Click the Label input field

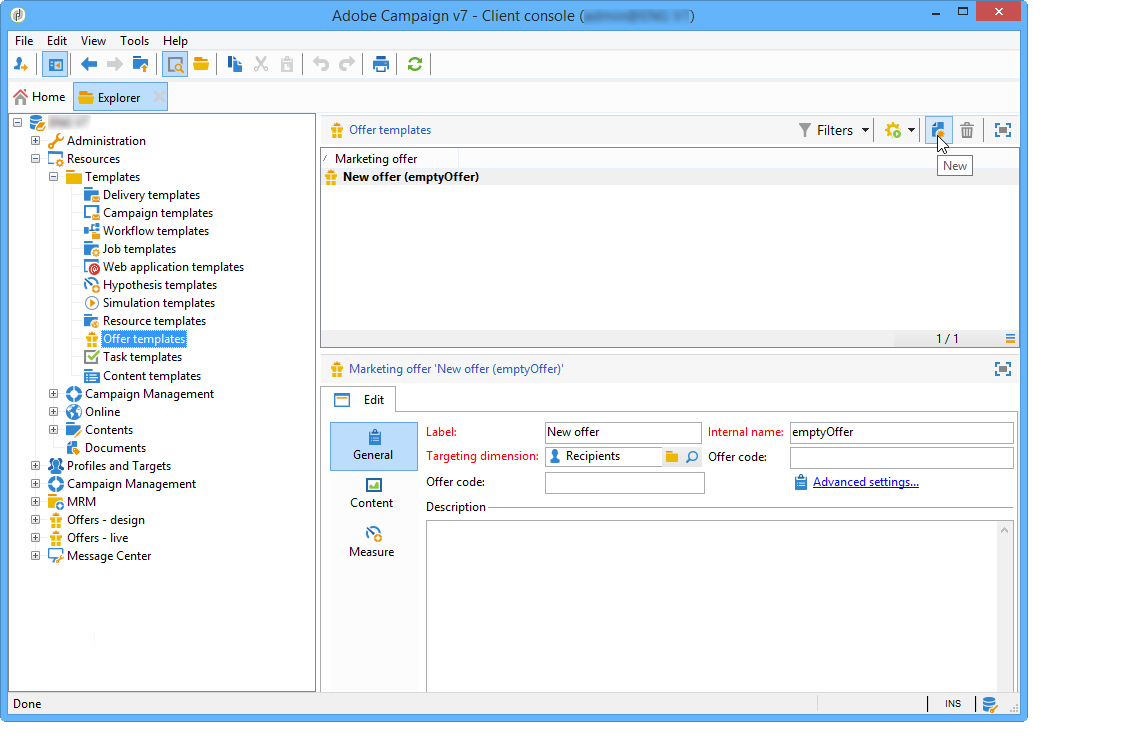coord(622,432)
